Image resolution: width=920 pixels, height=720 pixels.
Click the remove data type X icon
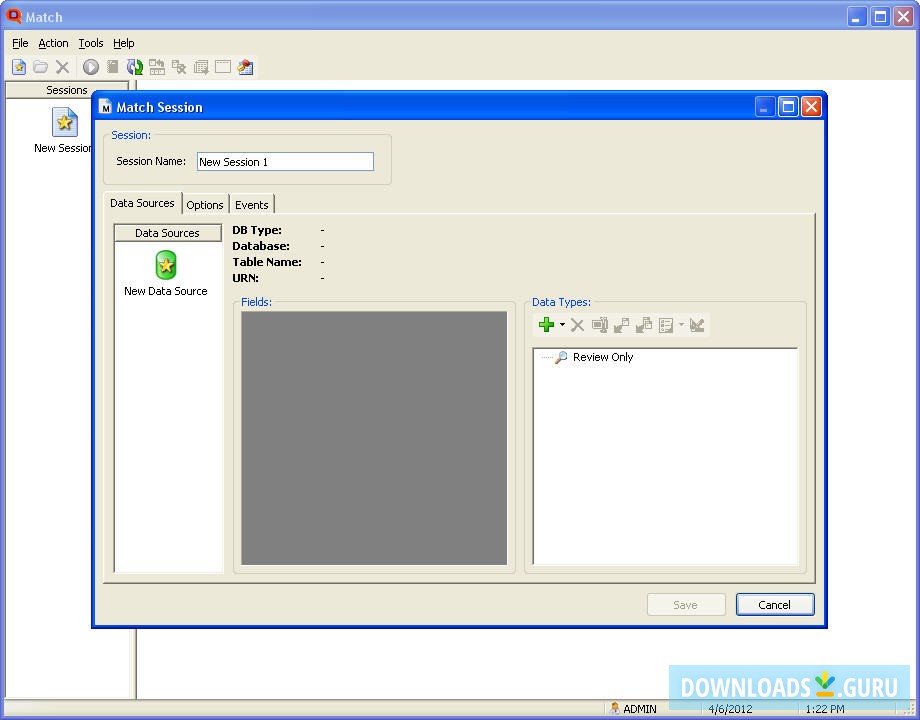tap(577, 325)
